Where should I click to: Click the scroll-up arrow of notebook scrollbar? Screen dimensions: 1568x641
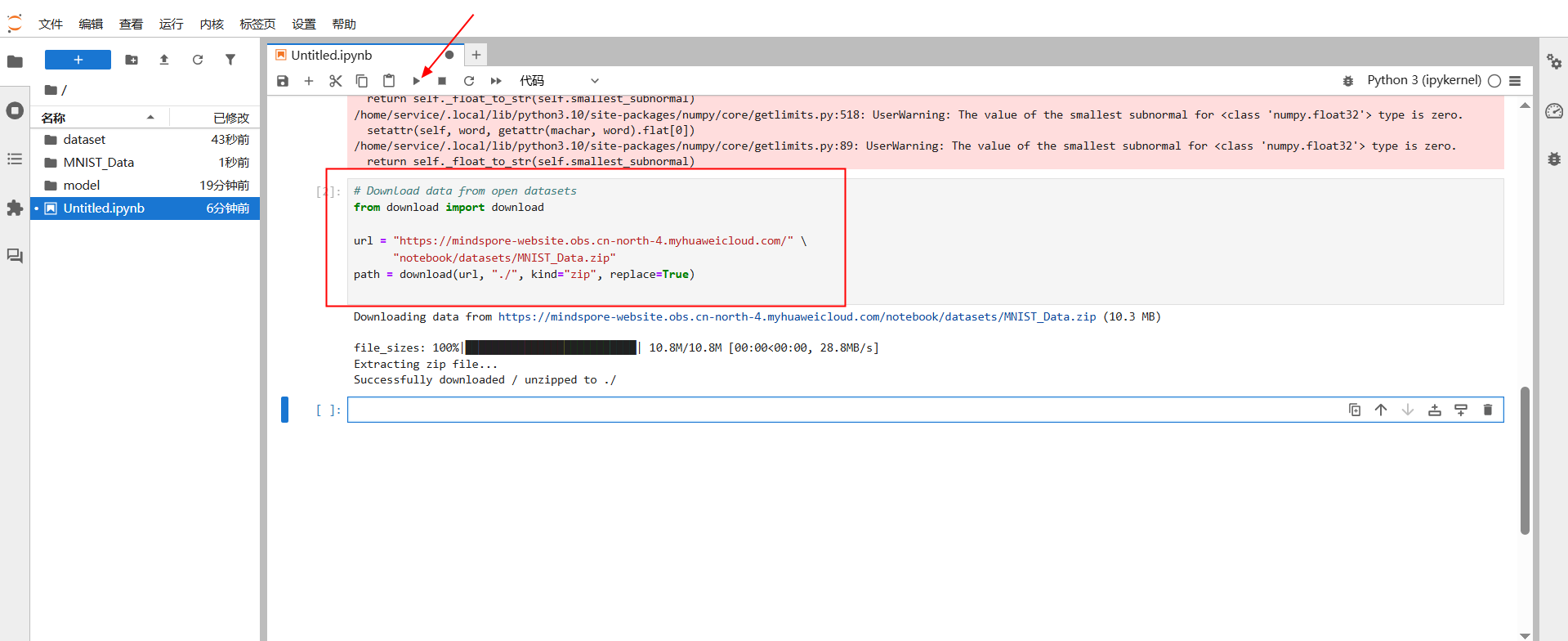(1525, 105)
